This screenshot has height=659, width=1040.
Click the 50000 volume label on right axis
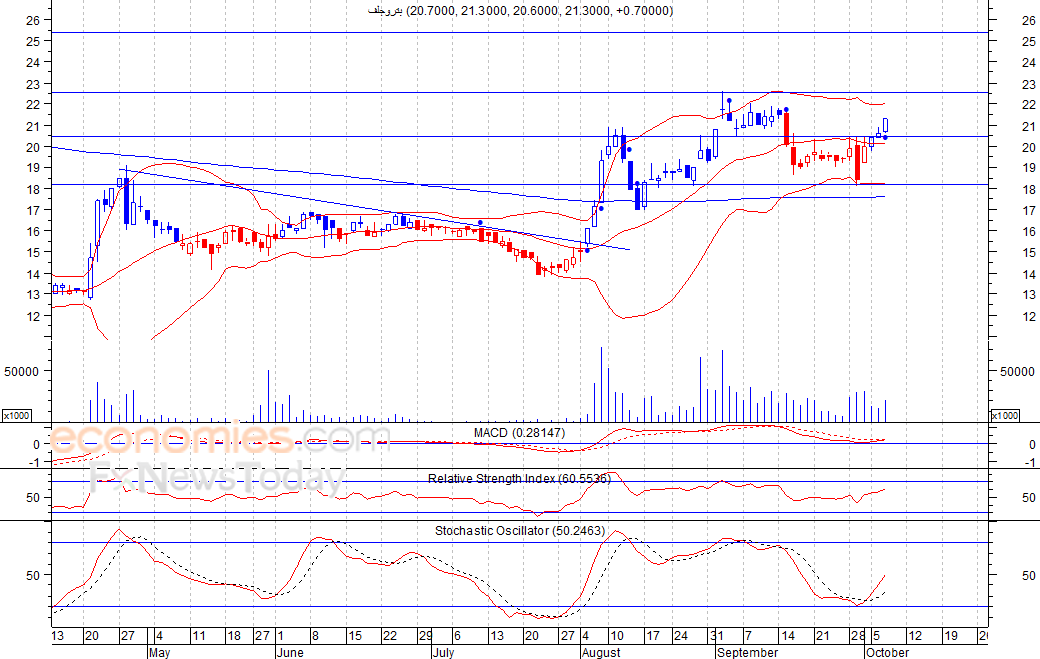tap(1017, 372)
